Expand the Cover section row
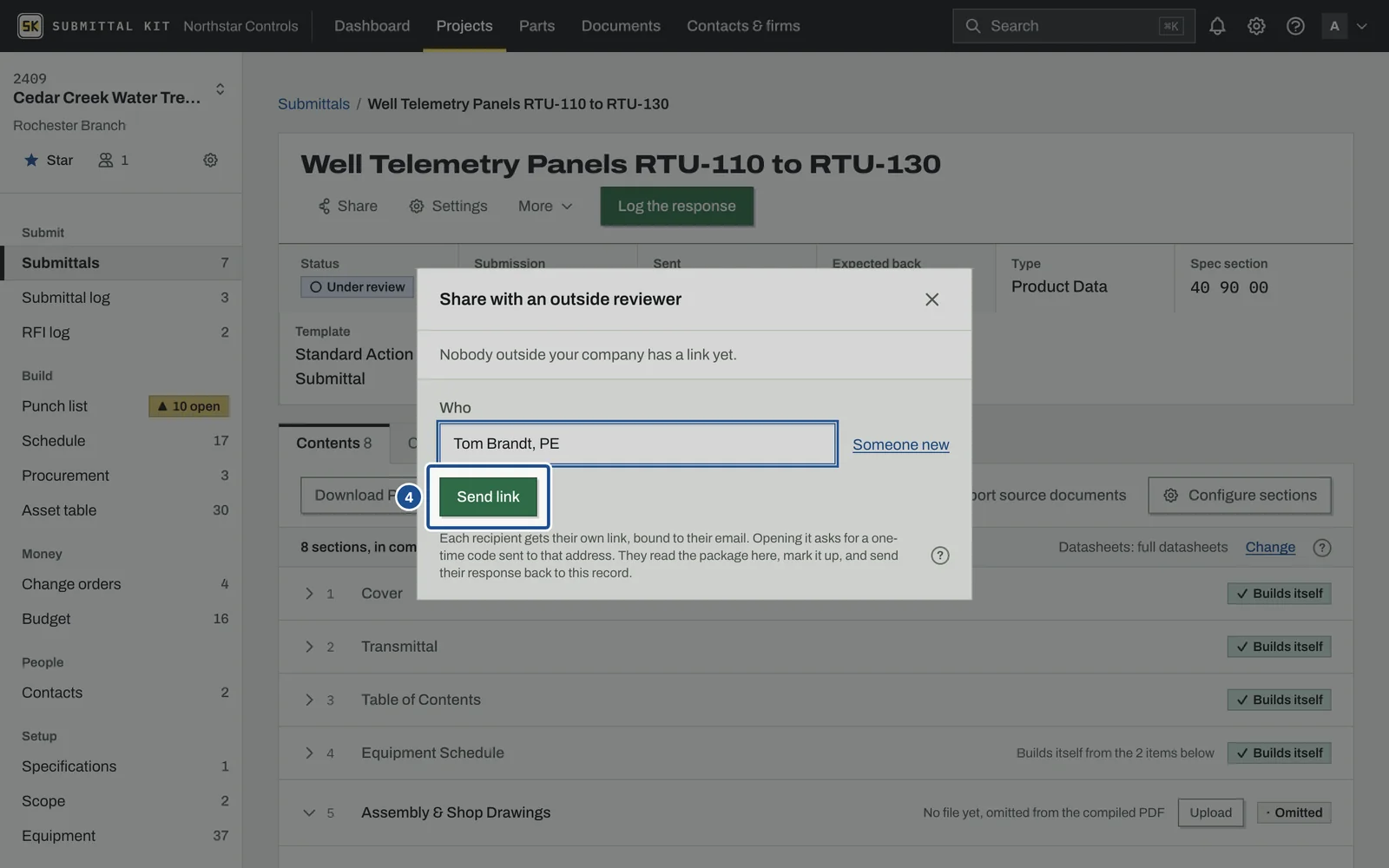This screenshot has height=868, width=1389. click(x=309, y=594)
